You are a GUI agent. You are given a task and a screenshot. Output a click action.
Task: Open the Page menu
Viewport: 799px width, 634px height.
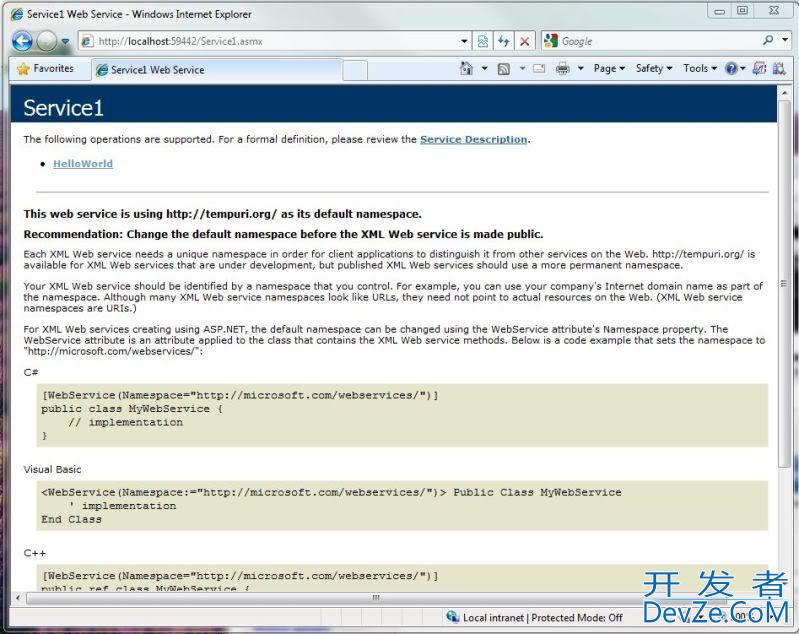[609, 68]
